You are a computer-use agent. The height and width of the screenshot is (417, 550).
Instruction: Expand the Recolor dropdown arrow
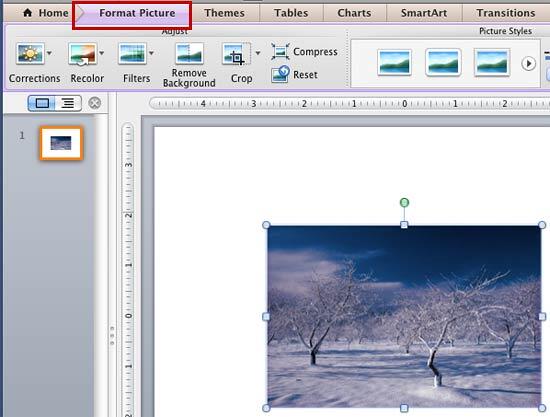pyautogui.click(x=101, y=53)
